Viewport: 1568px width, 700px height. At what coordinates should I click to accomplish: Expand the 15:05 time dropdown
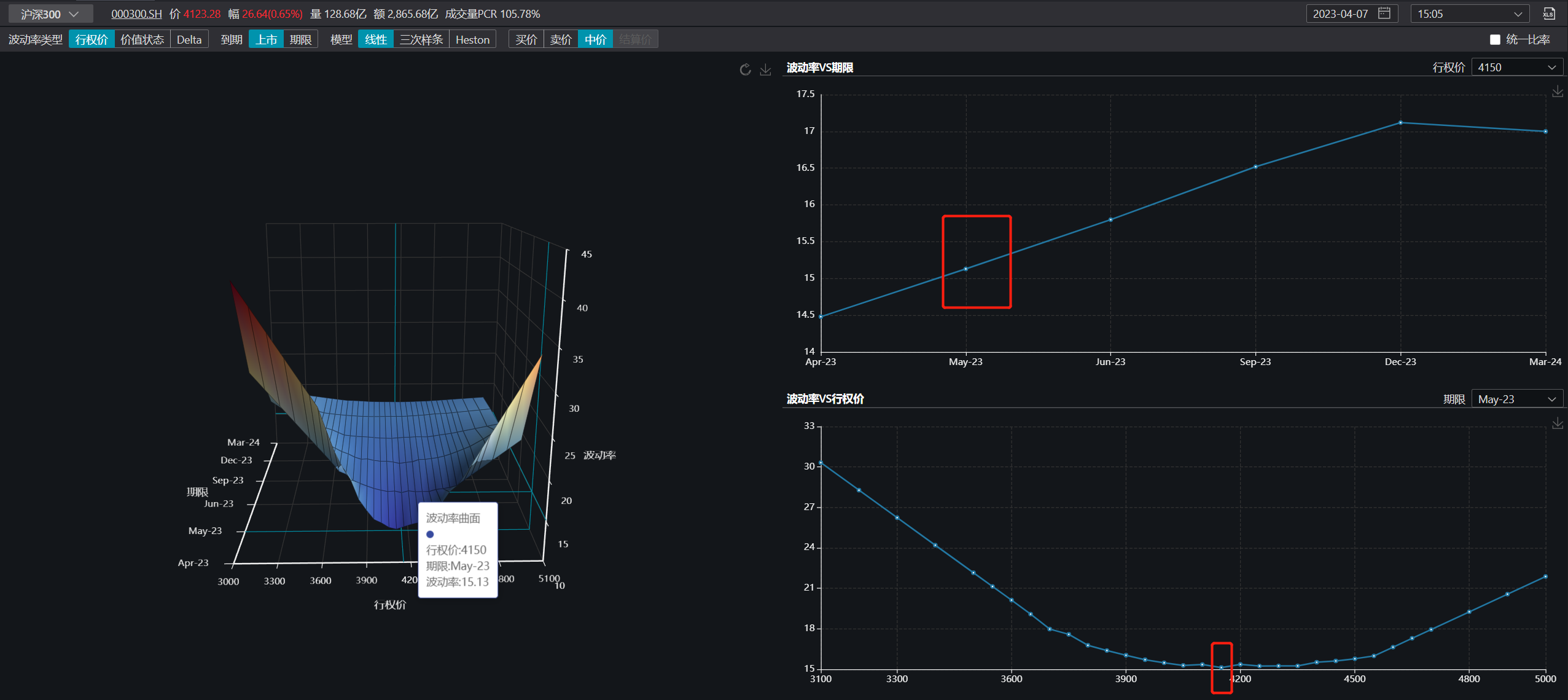coord(1469,14)
